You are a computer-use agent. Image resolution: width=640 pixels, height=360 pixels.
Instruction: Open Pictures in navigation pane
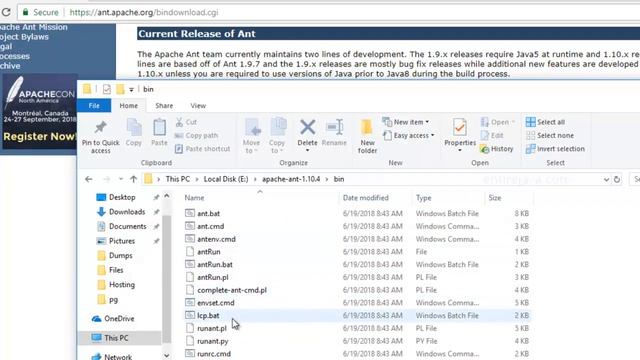point(122,241)
